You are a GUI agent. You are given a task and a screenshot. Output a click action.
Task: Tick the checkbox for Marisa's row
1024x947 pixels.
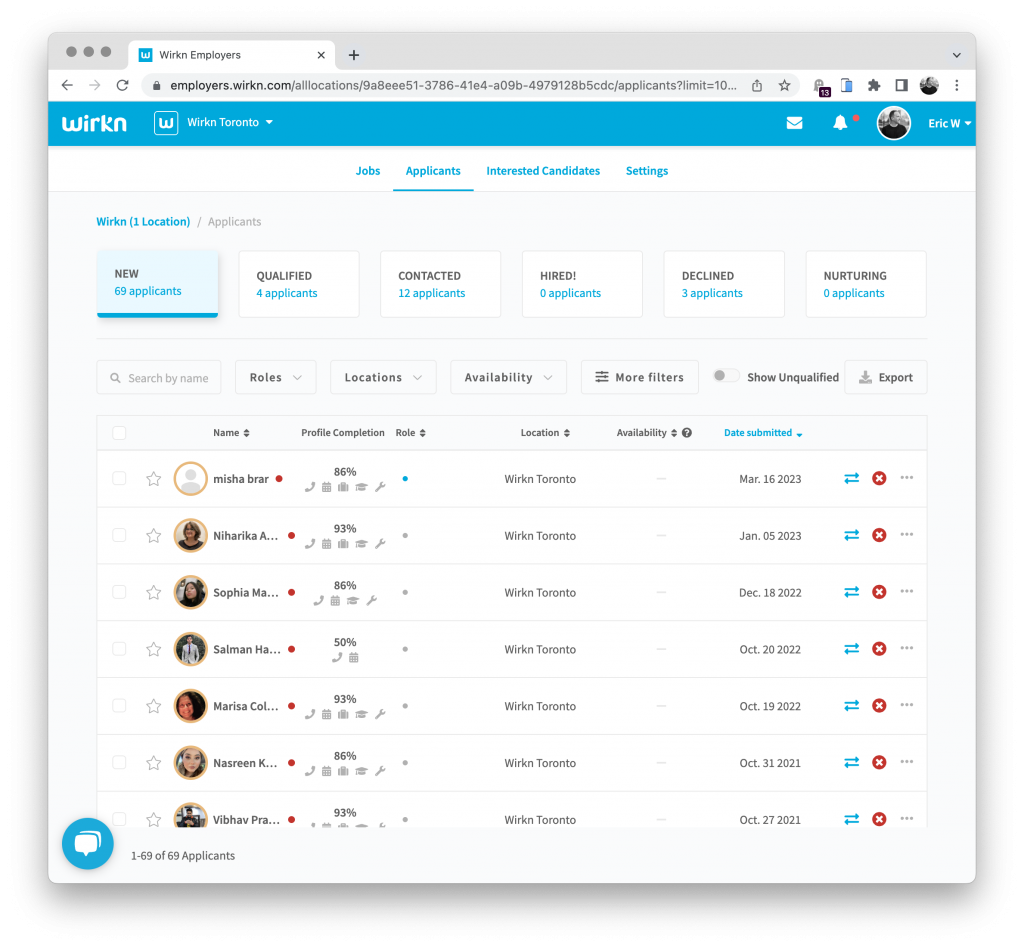tap(120, 706)
